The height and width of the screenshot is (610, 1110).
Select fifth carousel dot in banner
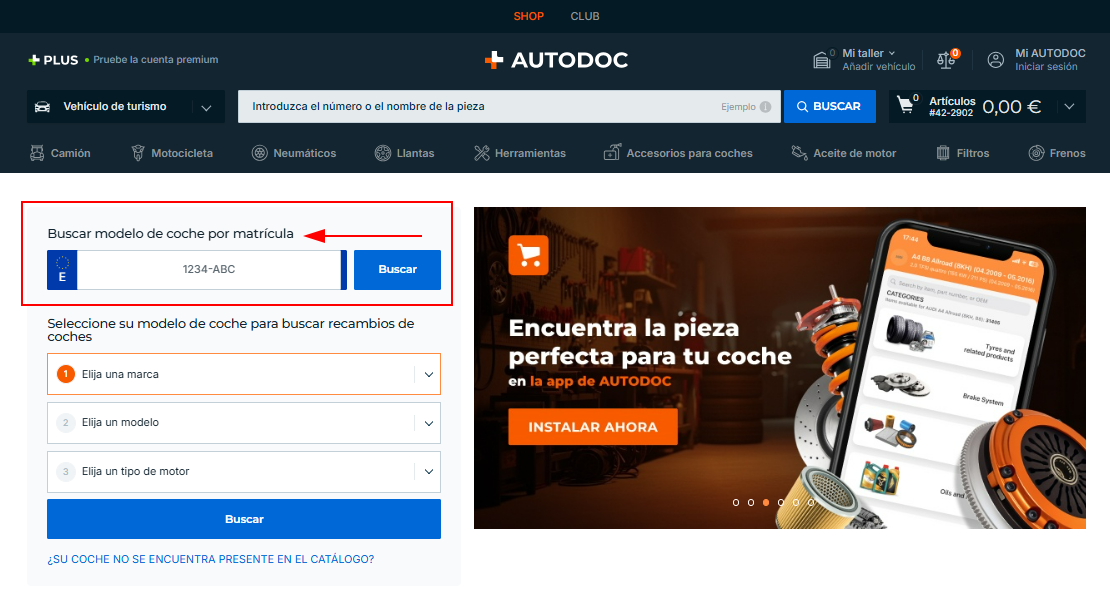coord(796,502)
